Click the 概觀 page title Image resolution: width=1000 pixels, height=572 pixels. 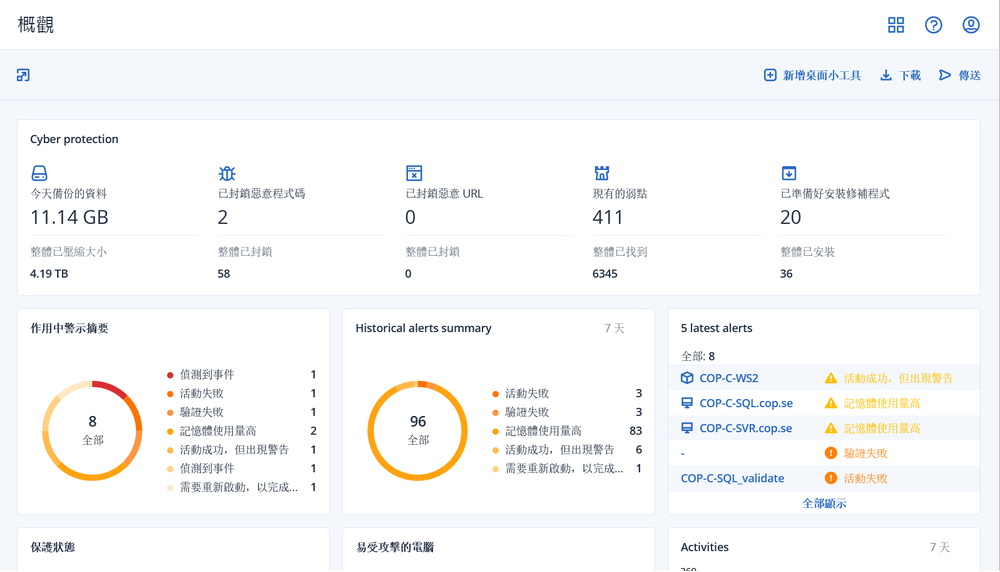pos(36,25)
